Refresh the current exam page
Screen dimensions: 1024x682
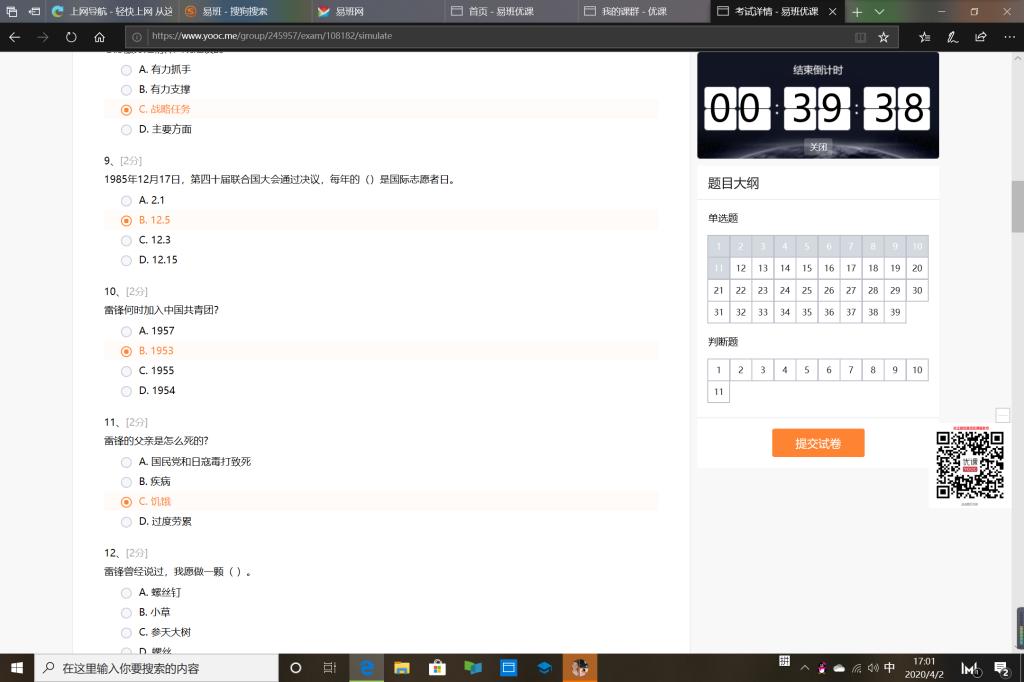point(71,37)
